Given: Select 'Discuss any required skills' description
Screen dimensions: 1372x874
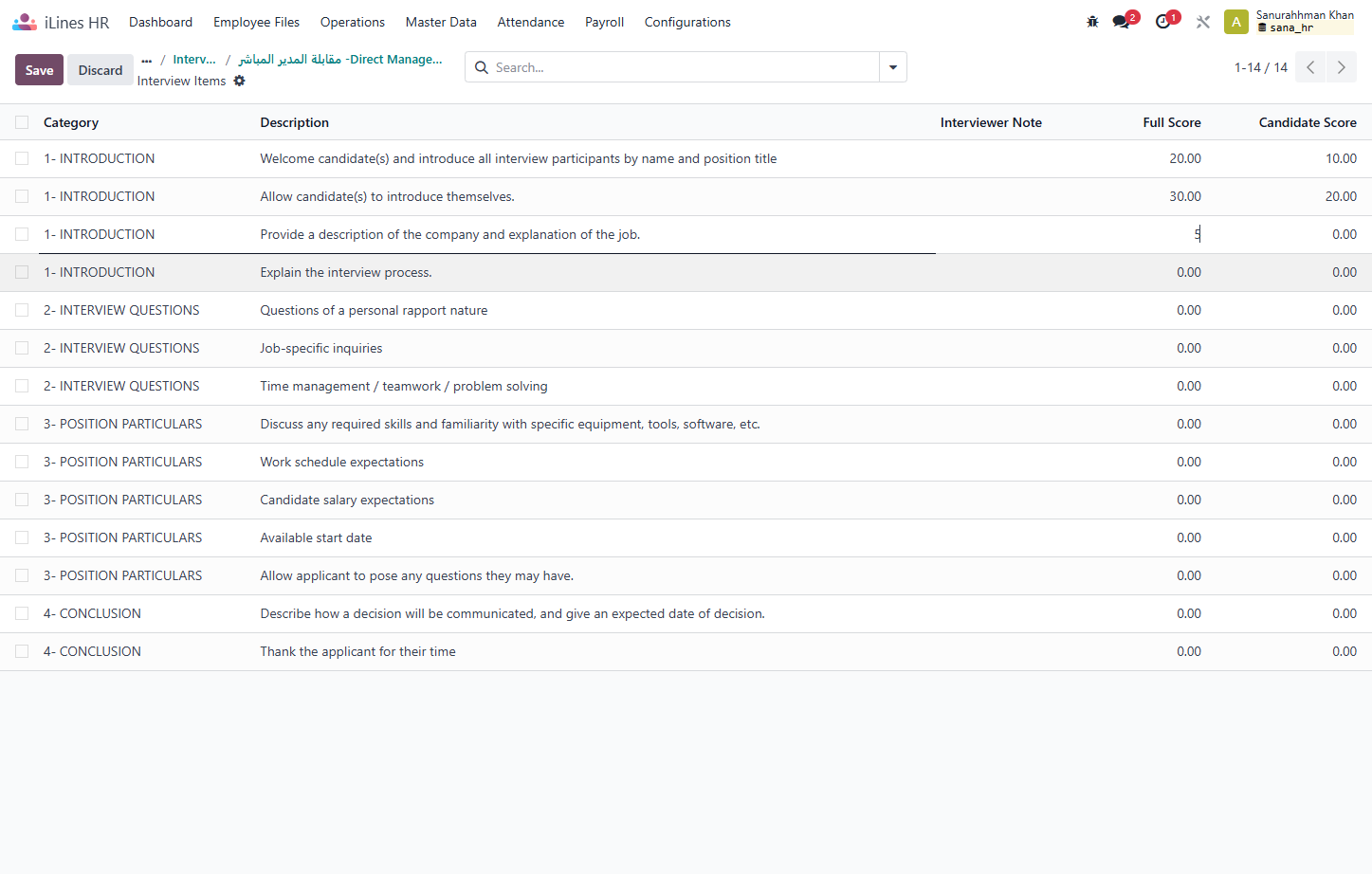Looking at the screenshot, I should [510, 424].
